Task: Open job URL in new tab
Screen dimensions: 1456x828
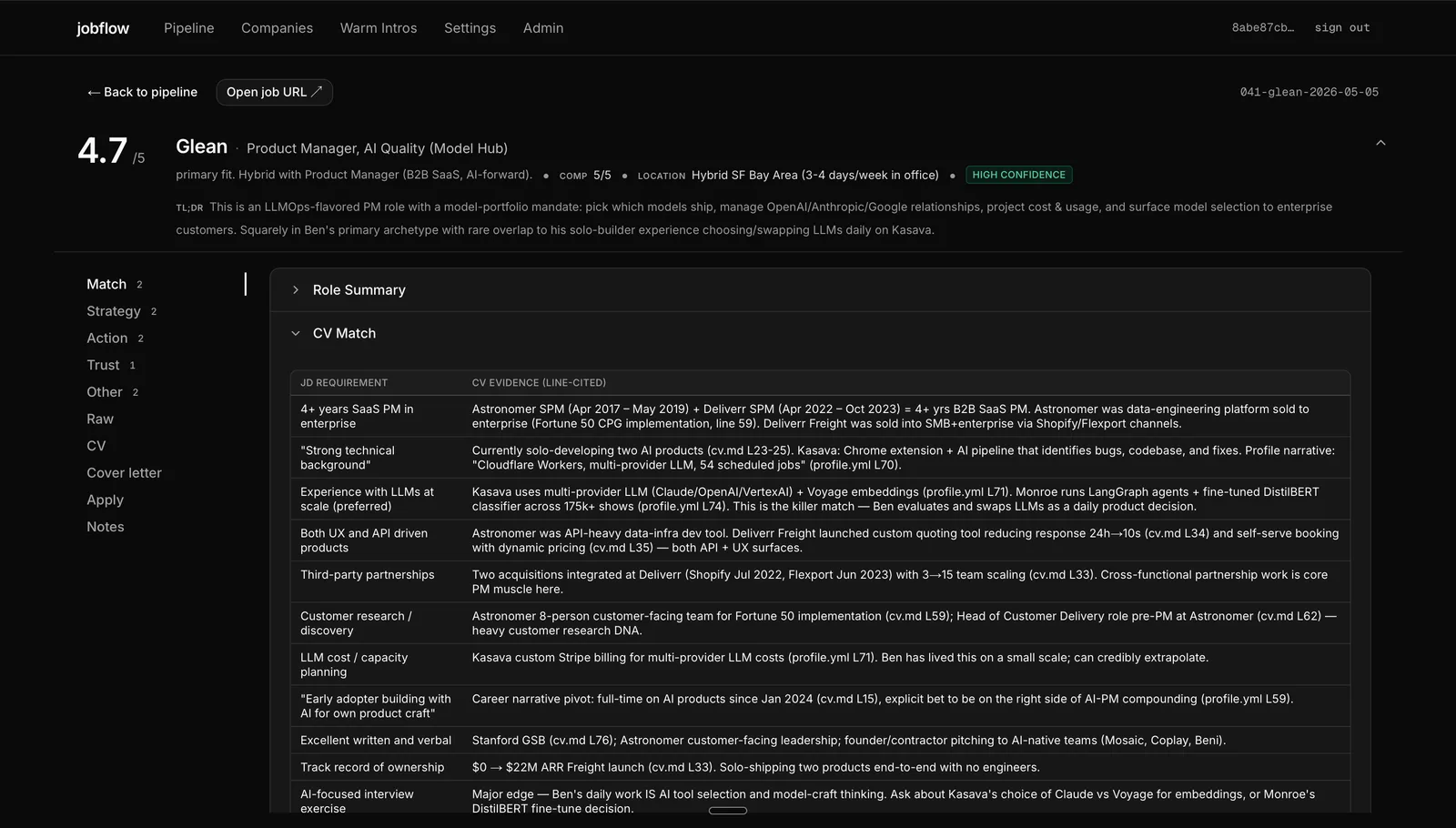Action: (274, 92)
